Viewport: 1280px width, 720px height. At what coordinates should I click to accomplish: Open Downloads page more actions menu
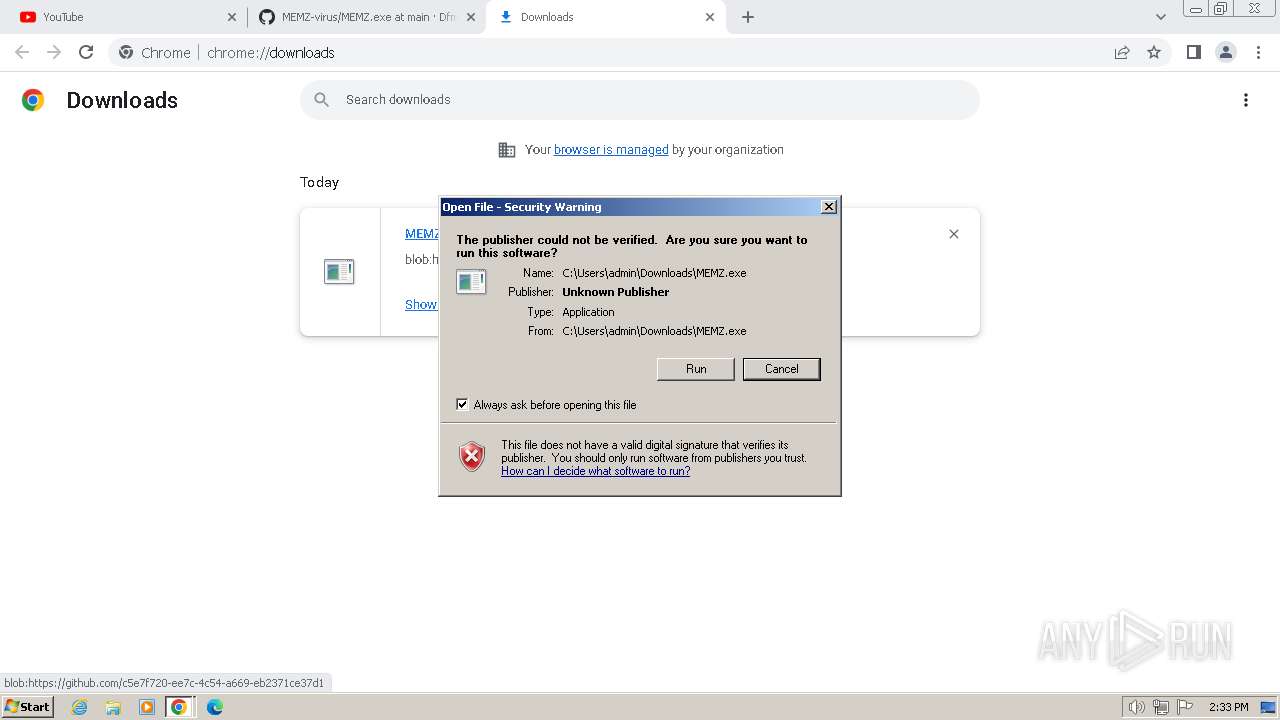click(1246, 100)
